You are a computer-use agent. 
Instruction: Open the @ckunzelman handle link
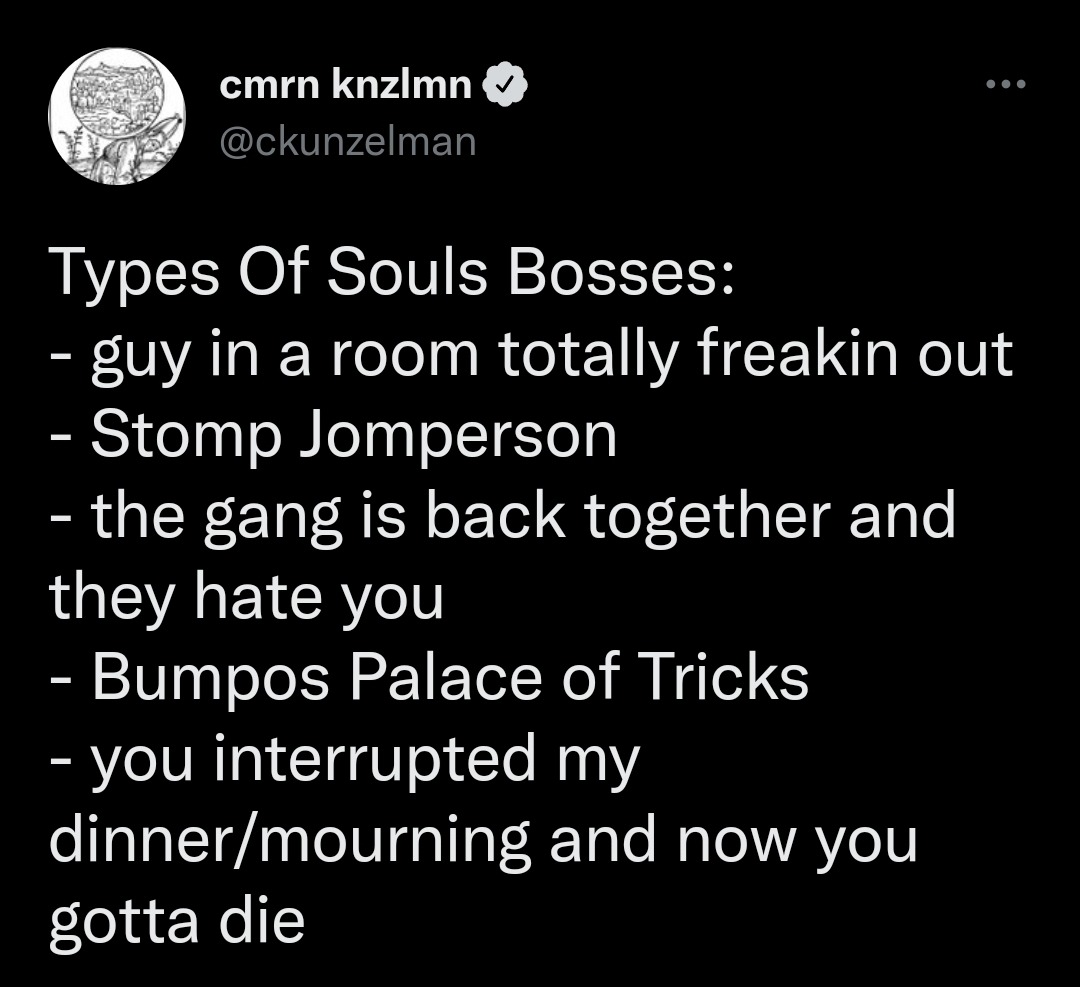click(x=346, y=142)
